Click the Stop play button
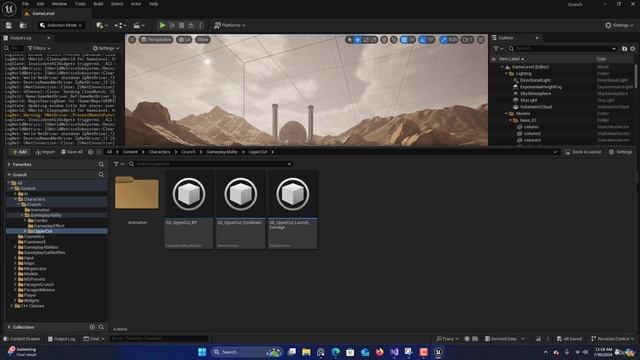The width and height of the screenshot is (640, 360). (x=182, y=25)
